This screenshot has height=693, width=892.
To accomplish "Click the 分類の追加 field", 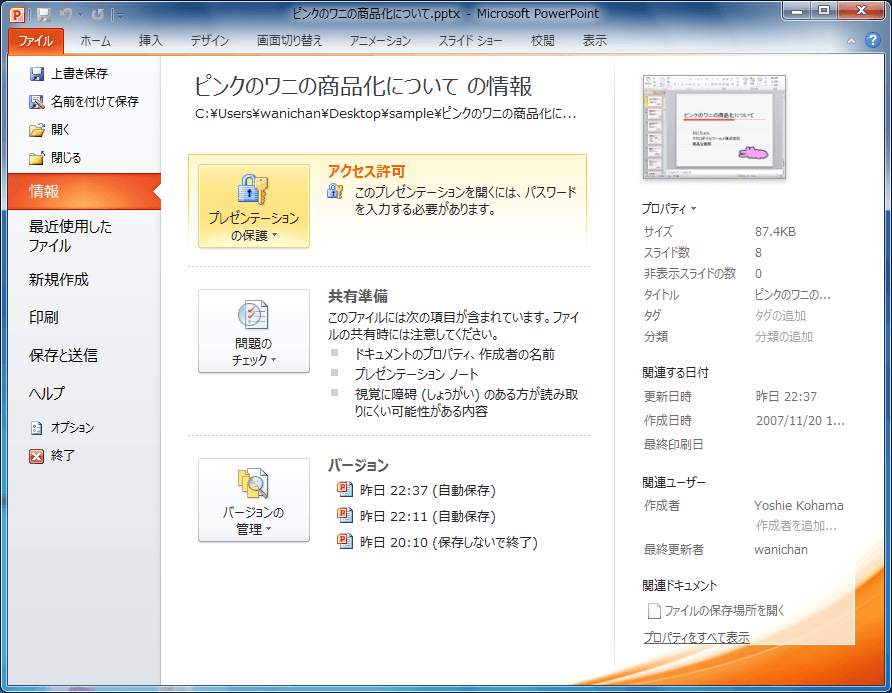I will [783, 337].
